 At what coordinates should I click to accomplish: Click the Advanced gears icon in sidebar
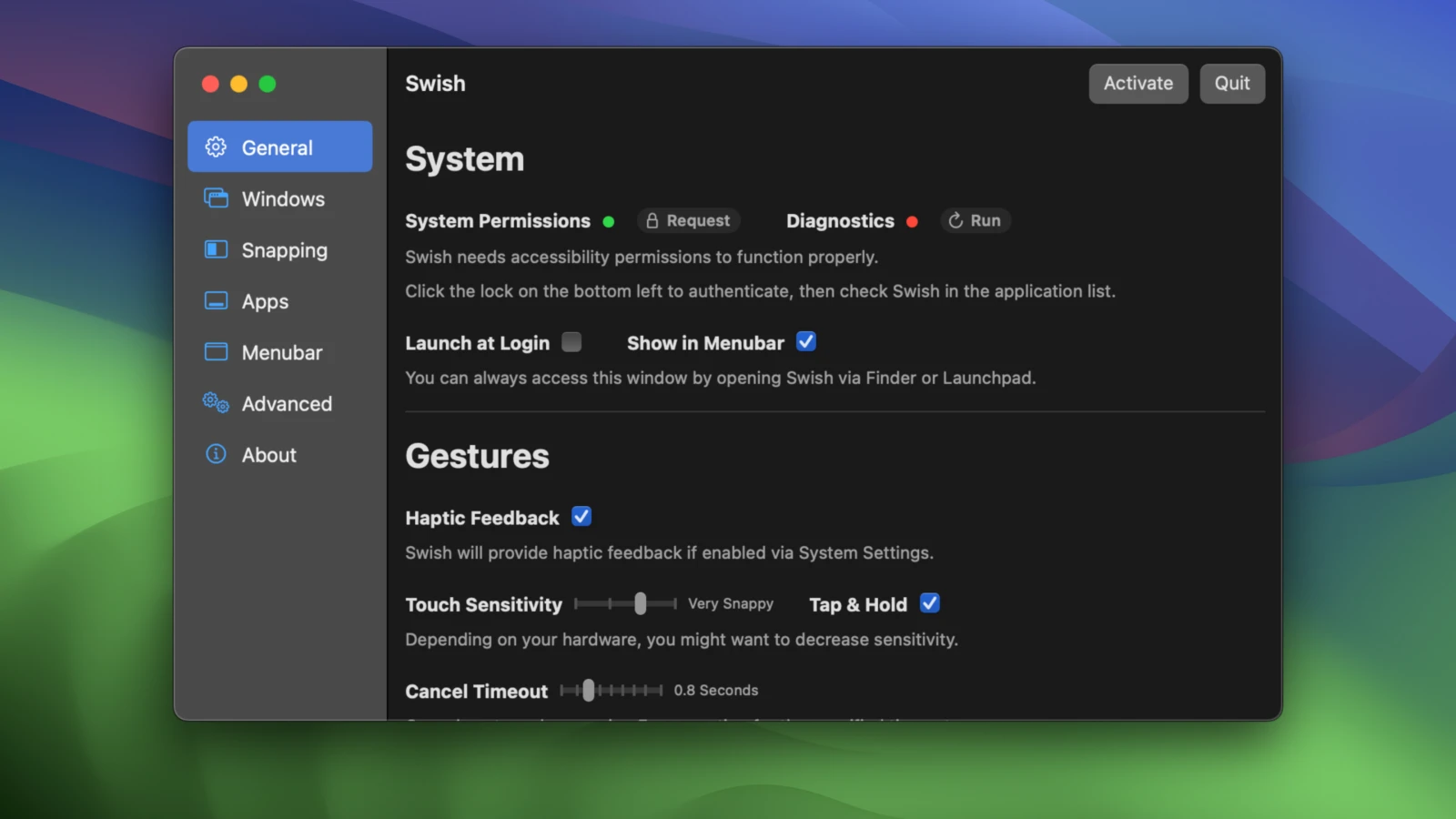click(216, 403)
